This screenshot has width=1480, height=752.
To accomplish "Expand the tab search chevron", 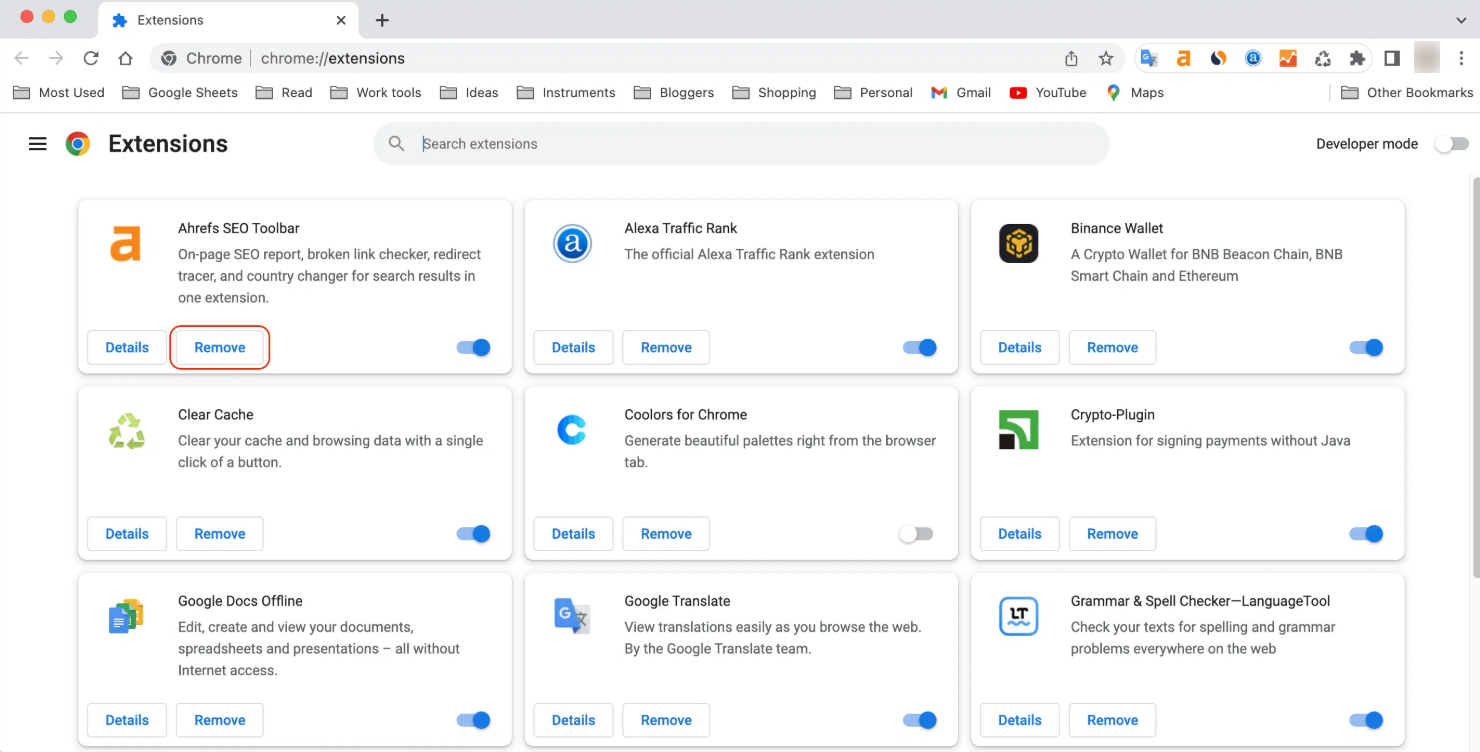I will 1461,20.
